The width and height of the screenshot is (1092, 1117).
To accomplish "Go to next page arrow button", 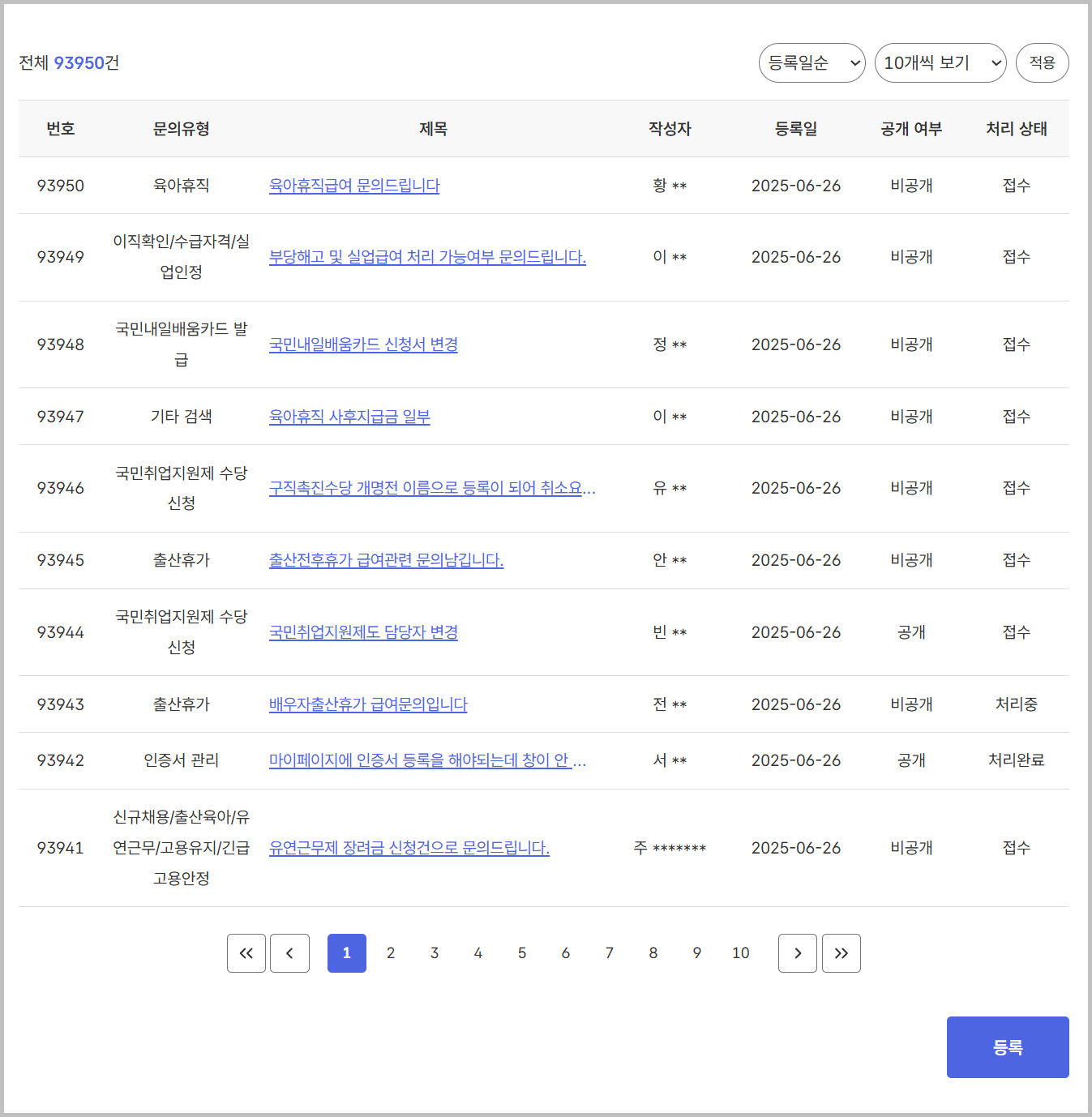I will pos(798,953).
